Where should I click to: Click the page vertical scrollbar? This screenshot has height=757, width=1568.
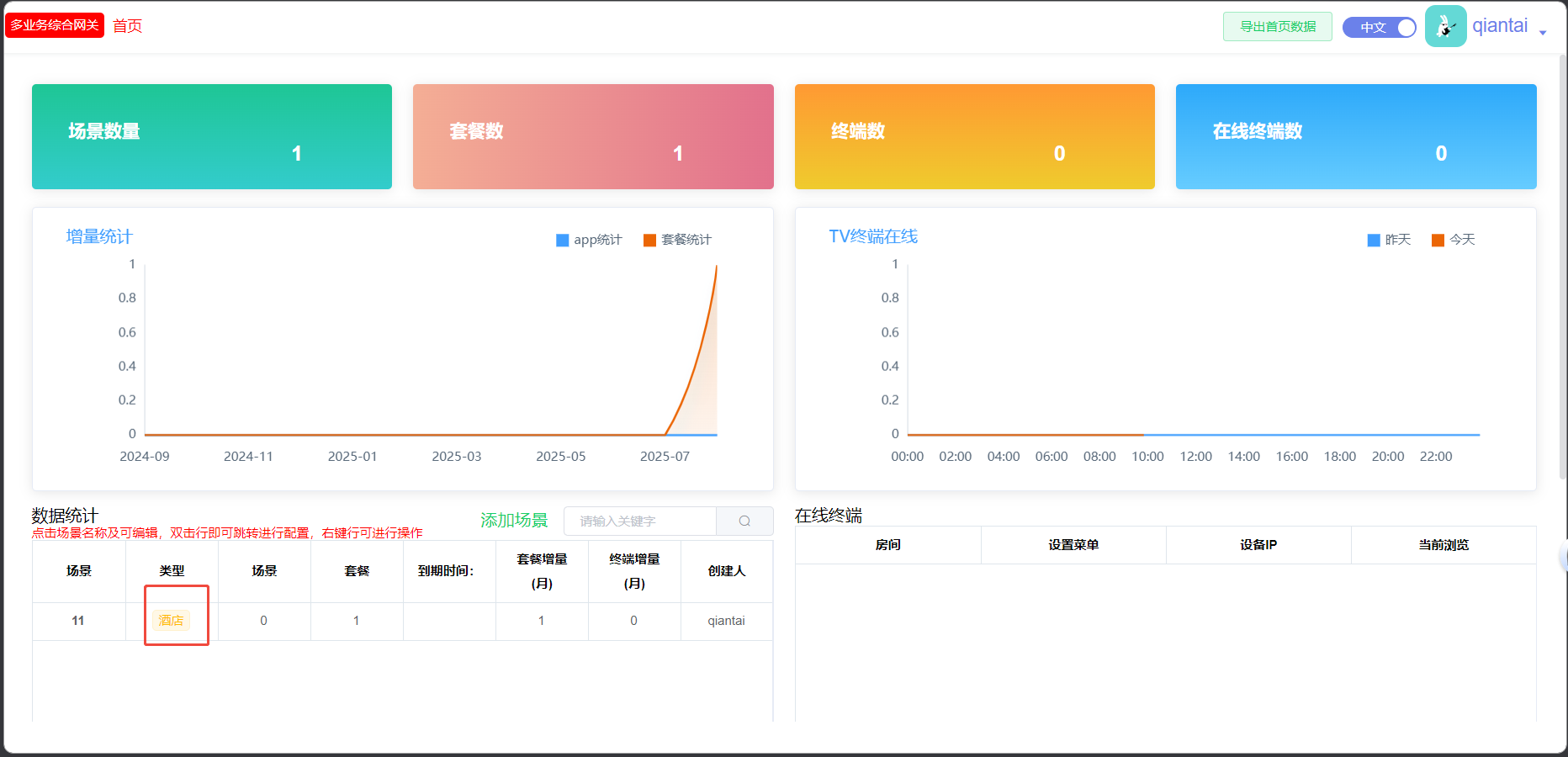pyautogui.click(x=1562, y=252)
